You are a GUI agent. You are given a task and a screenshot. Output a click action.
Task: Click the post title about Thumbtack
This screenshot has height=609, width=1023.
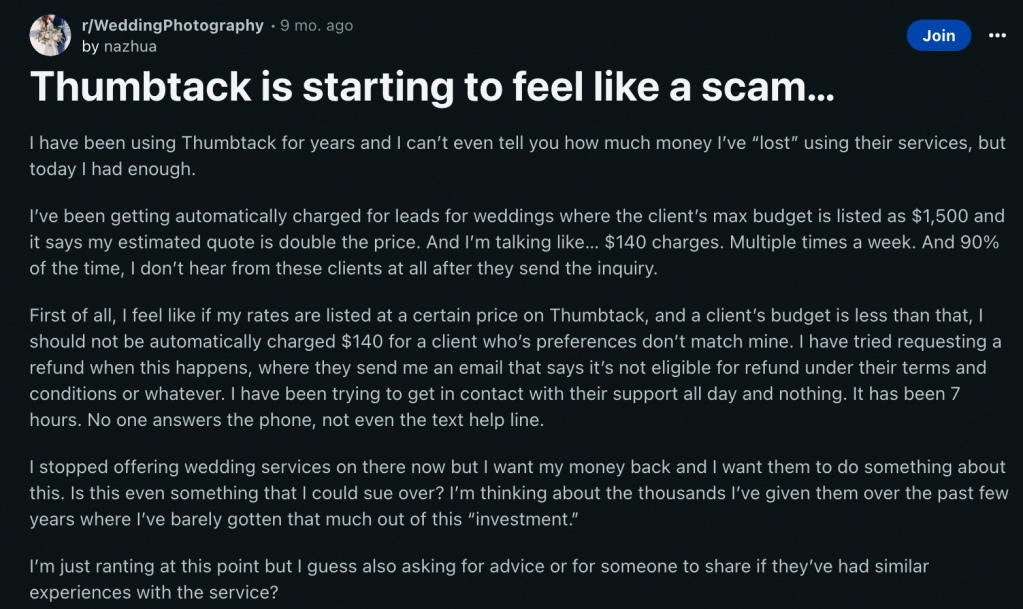tap(432, 88)
